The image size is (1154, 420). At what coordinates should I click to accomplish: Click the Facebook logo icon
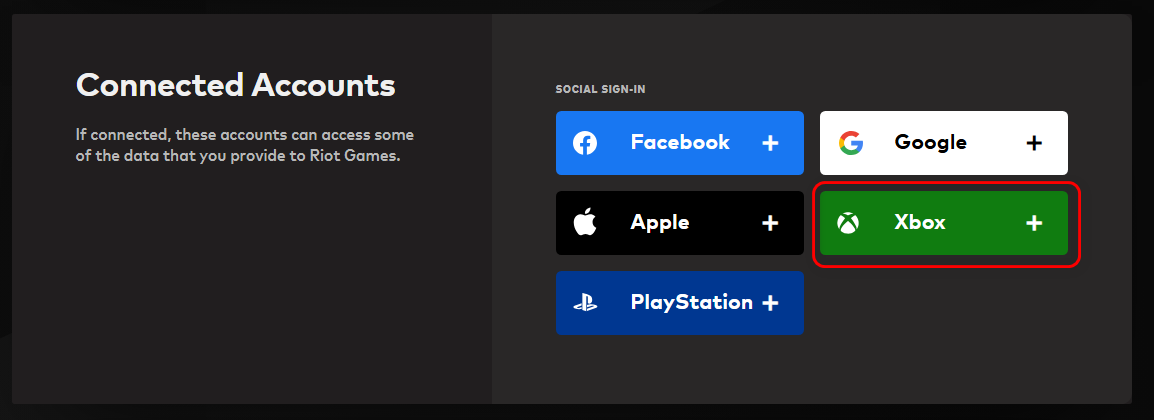click(x=585, y=143)
